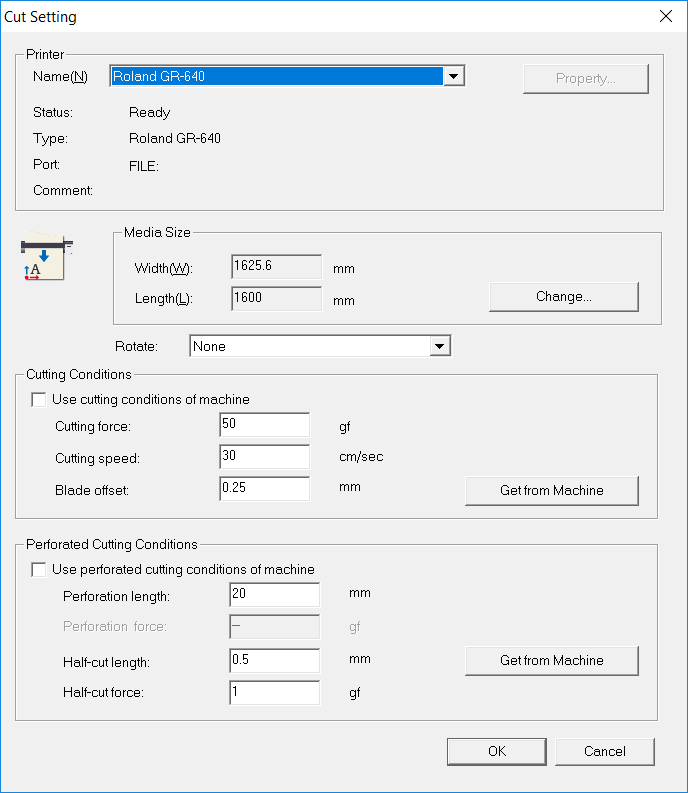
Task: Close the Cut Setting dialog
Action: point(666,16)
